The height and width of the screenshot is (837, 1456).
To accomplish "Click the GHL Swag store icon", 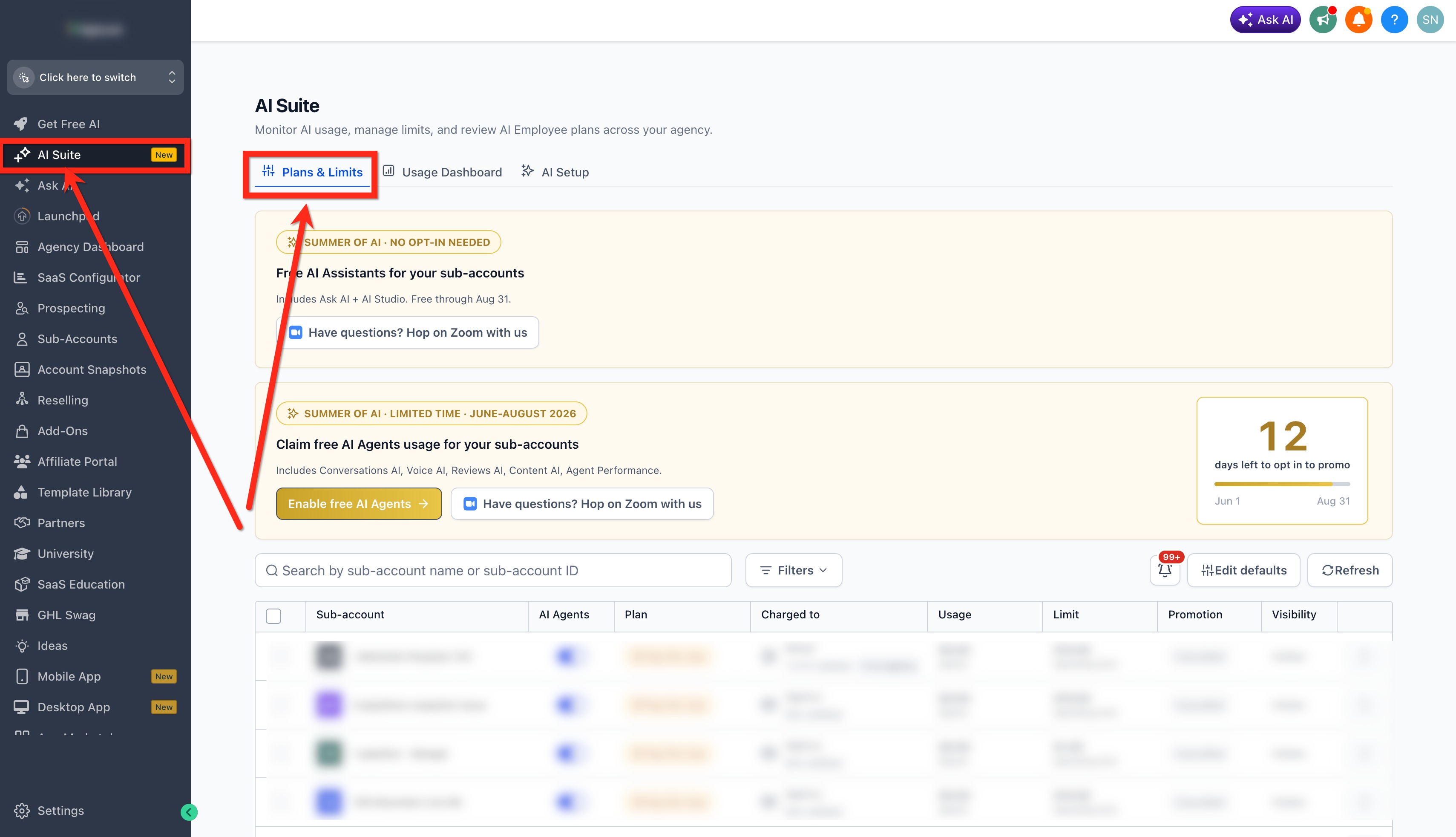I will (x=22, y=615).
